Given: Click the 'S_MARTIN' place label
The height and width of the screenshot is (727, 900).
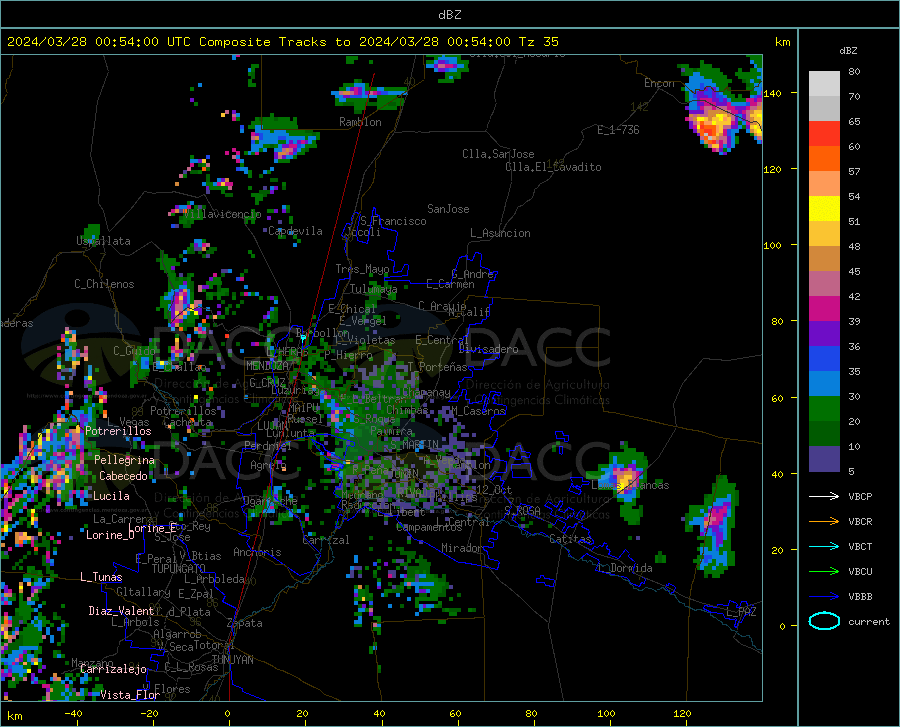Looking at the screenshot, I should pyautogui.click(x=414, y=445).
